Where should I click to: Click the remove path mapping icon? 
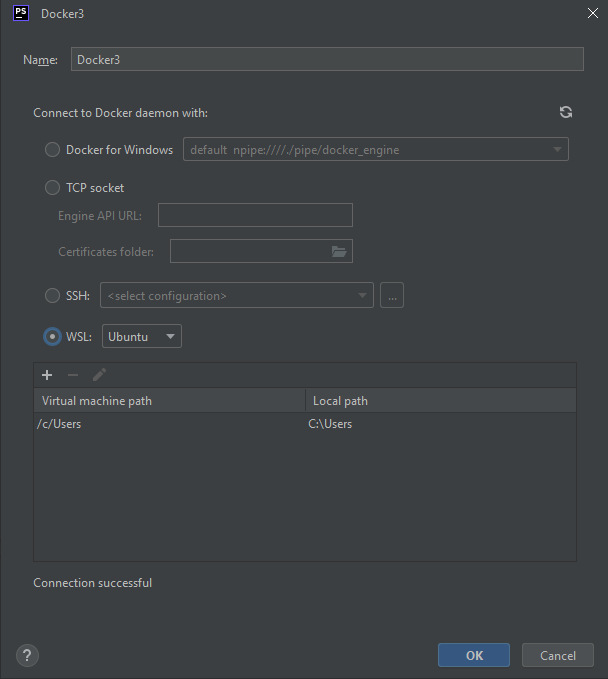tap(73, 375)
